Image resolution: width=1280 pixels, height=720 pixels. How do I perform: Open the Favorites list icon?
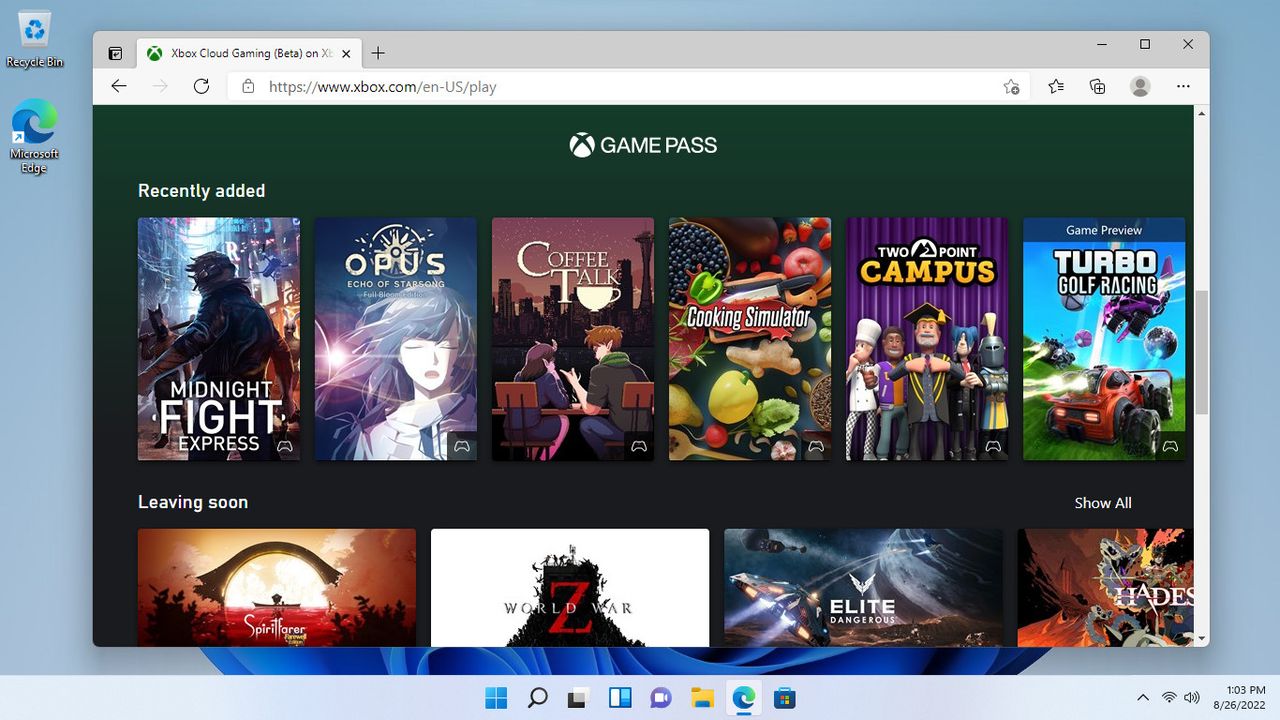coord(1056,87)
